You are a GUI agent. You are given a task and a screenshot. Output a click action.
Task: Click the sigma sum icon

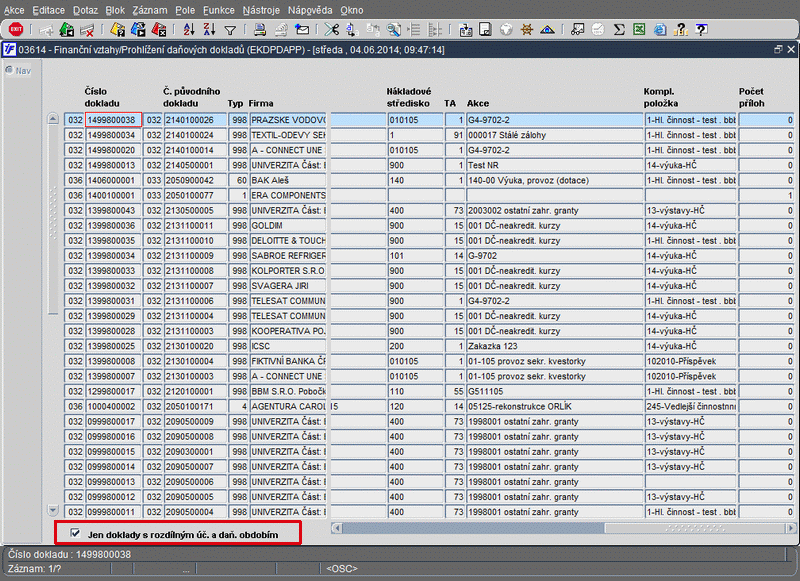click(x=619, y=30)
